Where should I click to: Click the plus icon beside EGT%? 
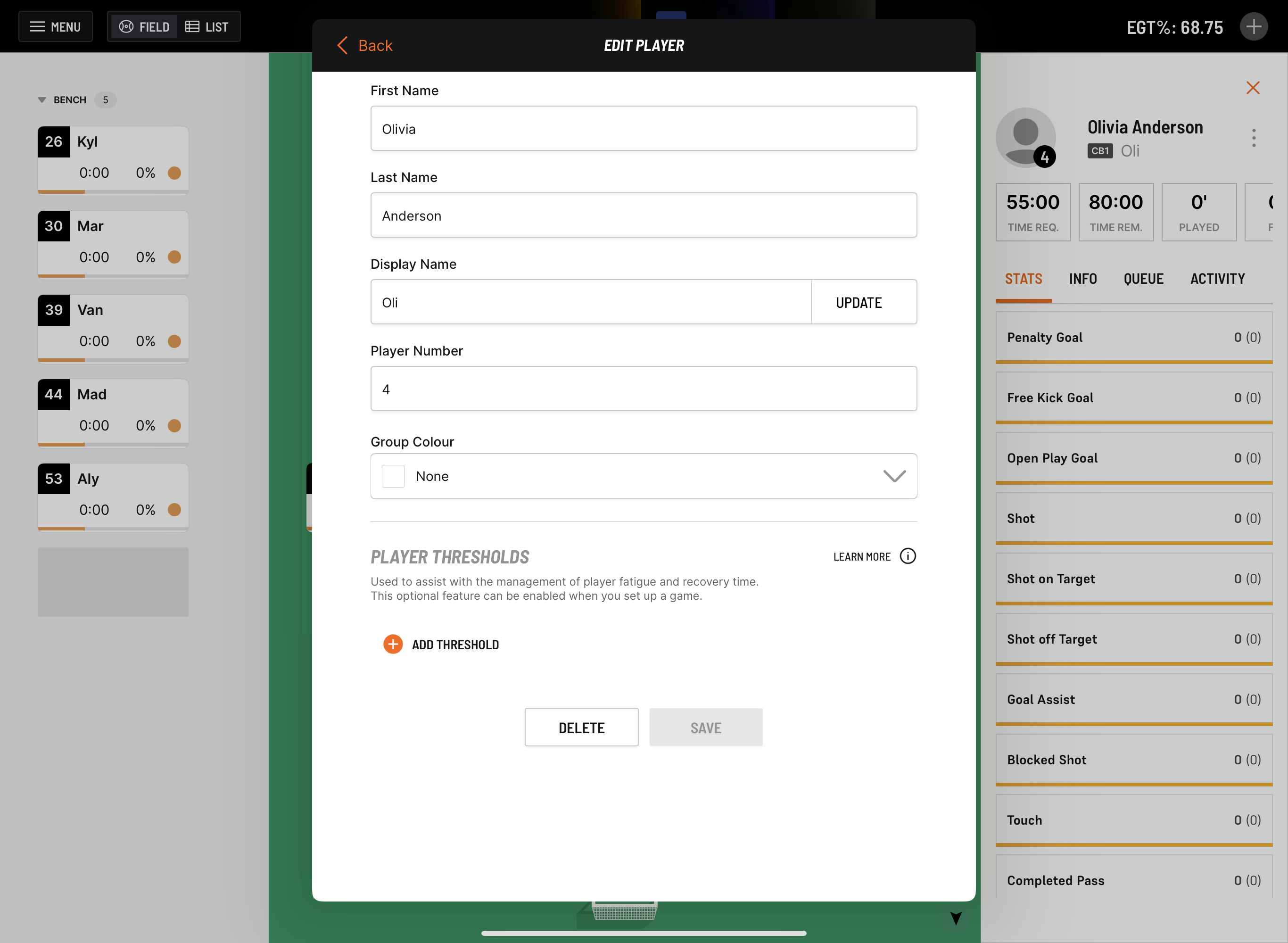pyautogui.click(x=1253, y=27)
